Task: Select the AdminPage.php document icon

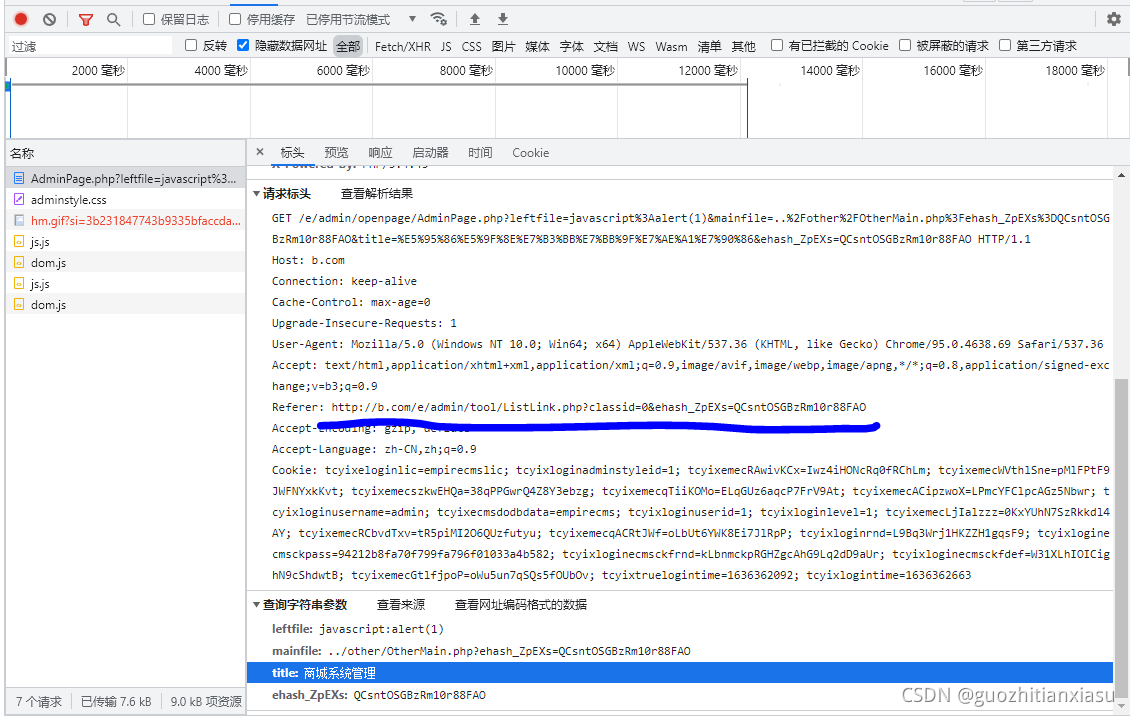Action: coord(19,179)
